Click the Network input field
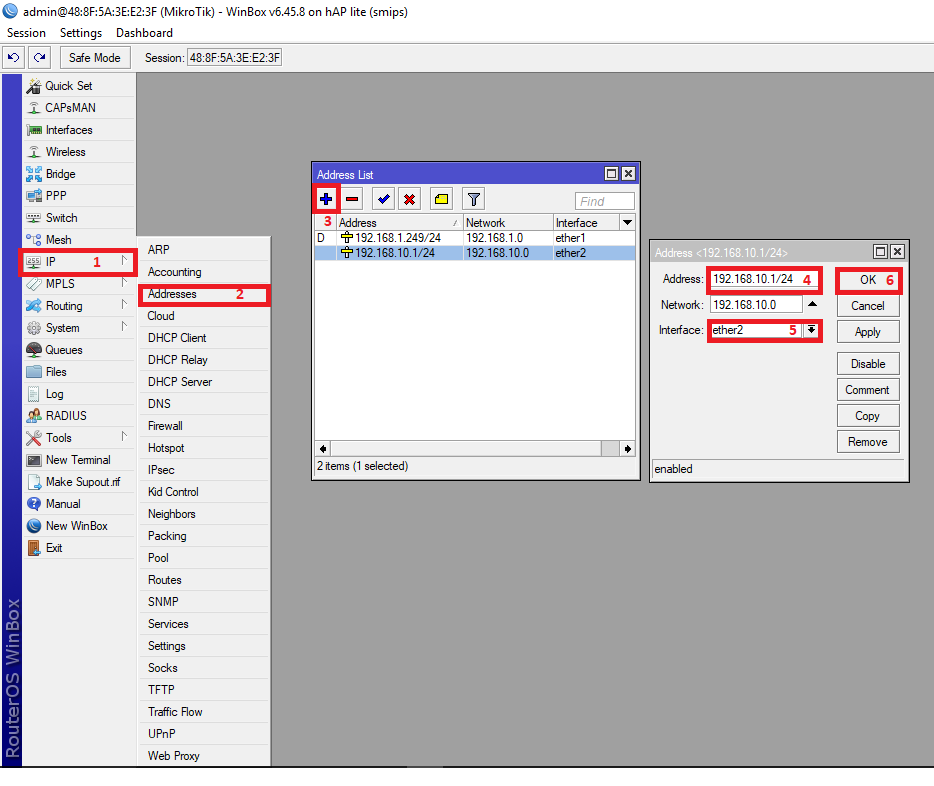 point(756,305)
